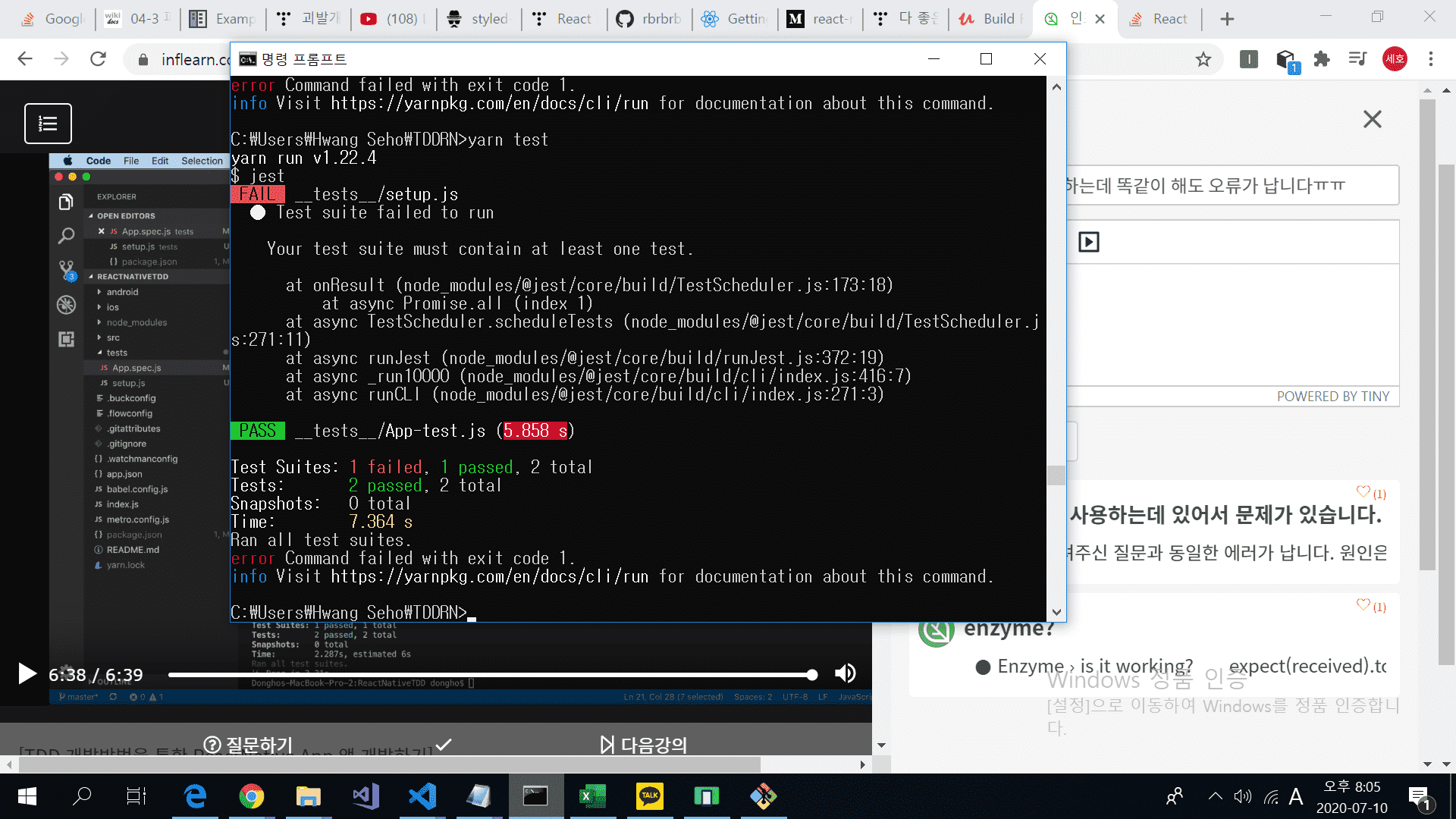Open KakaoTalk from the taskbar
The width and height of the screenshot is (1456, 819).
(x=650, y=796)
